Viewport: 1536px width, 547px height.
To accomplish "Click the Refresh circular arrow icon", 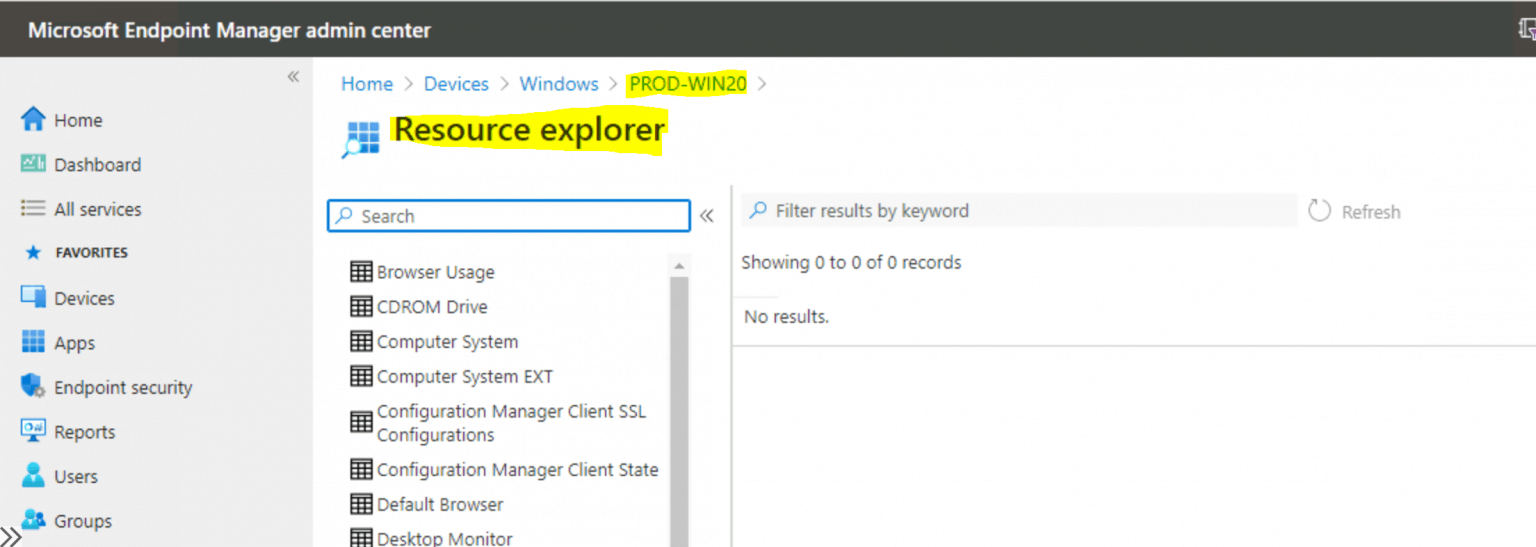I will [x=1319, y=211].
